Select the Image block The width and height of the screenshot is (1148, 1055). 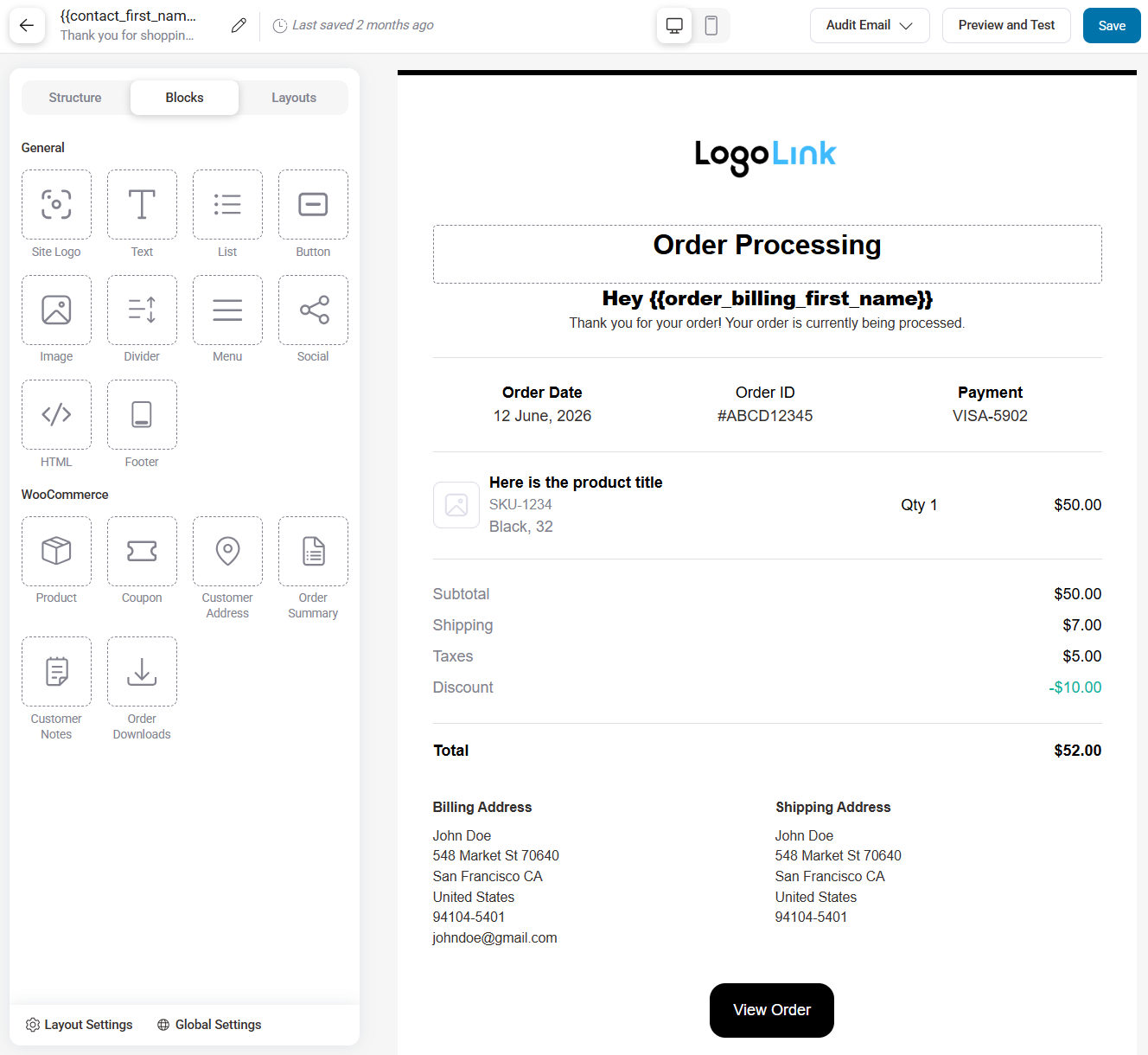pyautogui.click(x=56, y=310)
